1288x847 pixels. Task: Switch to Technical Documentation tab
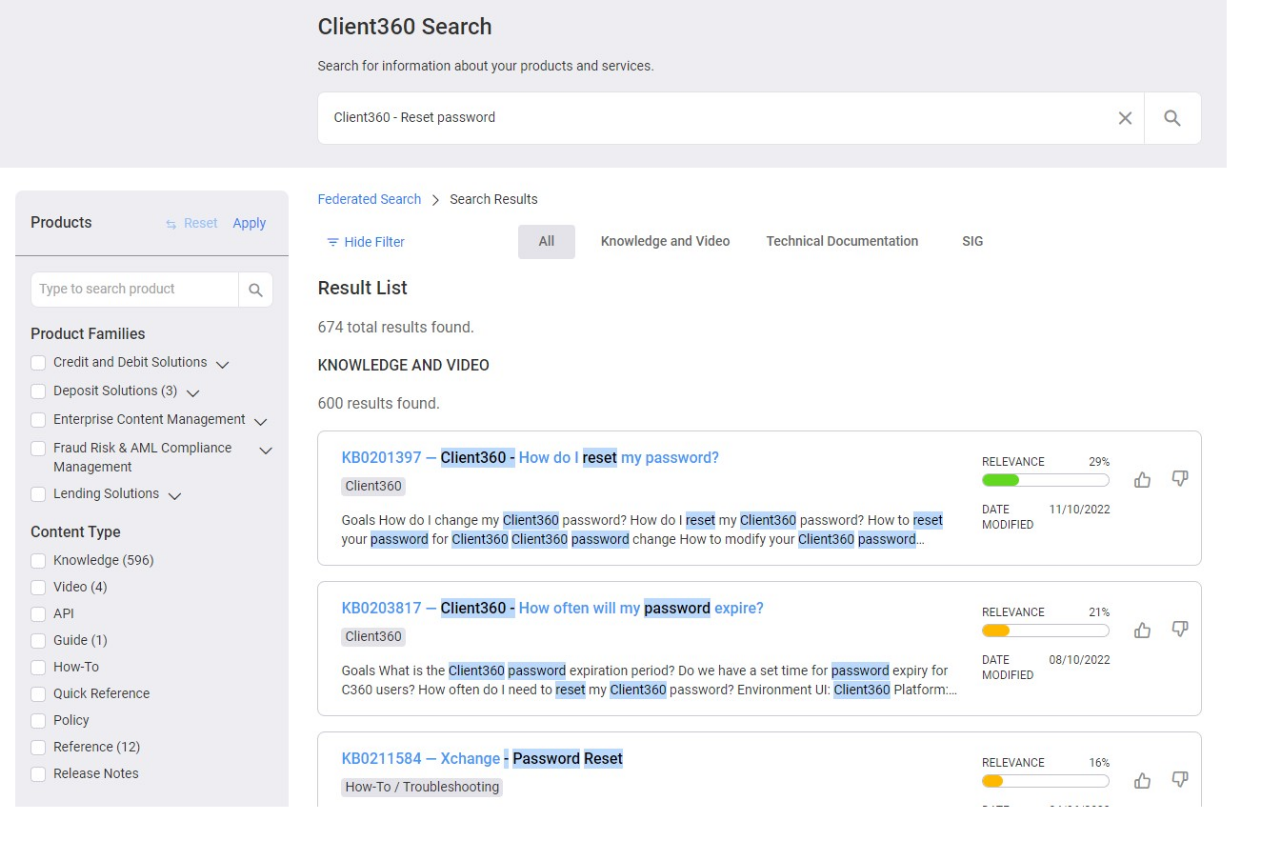point(842,242)
